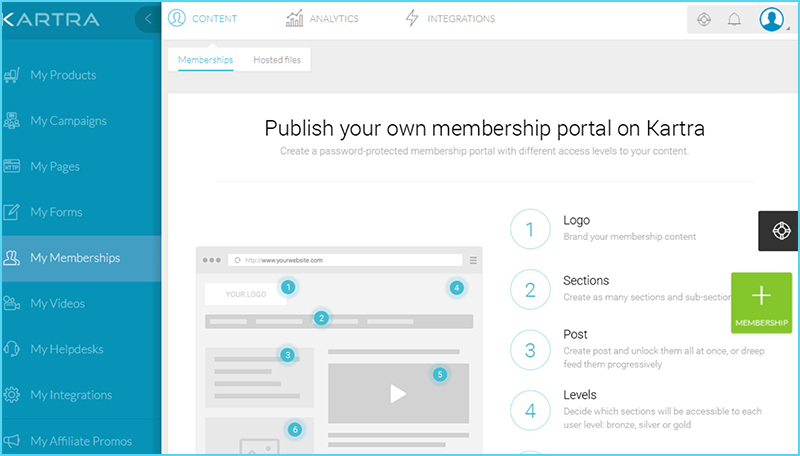Image resolution: width=800 pixels, height=456 pixels.
Task: Open My Affiliate Promos megaphone icon
Action: click(x=12, y=441)
